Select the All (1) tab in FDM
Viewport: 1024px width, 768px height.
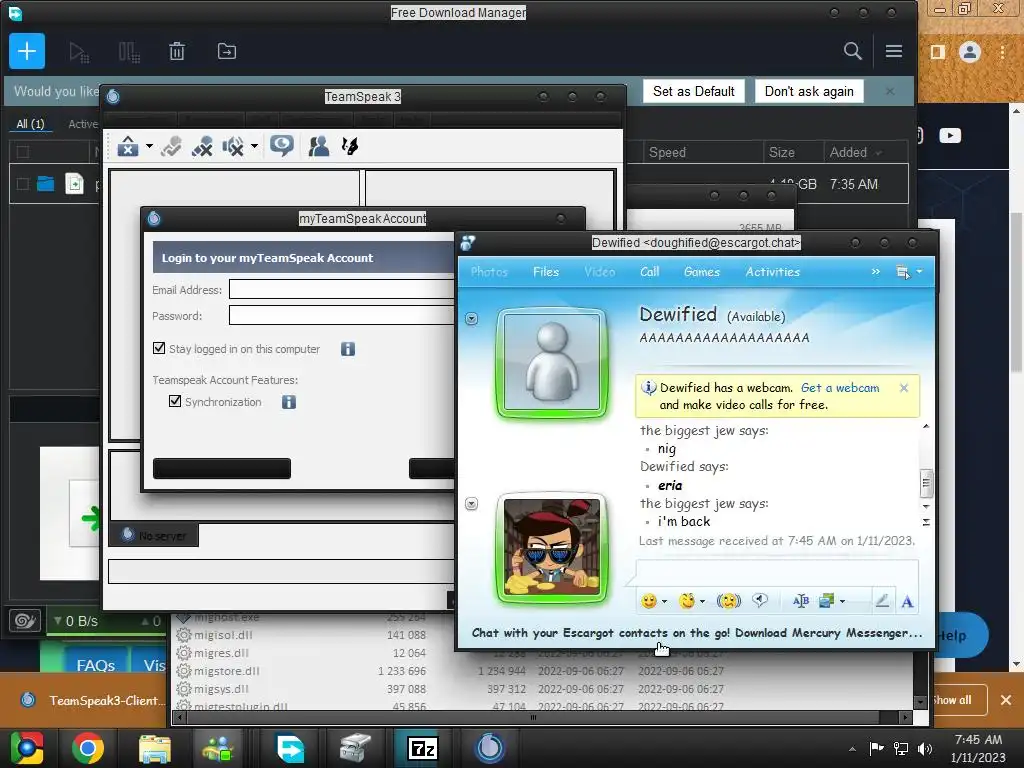30,123
